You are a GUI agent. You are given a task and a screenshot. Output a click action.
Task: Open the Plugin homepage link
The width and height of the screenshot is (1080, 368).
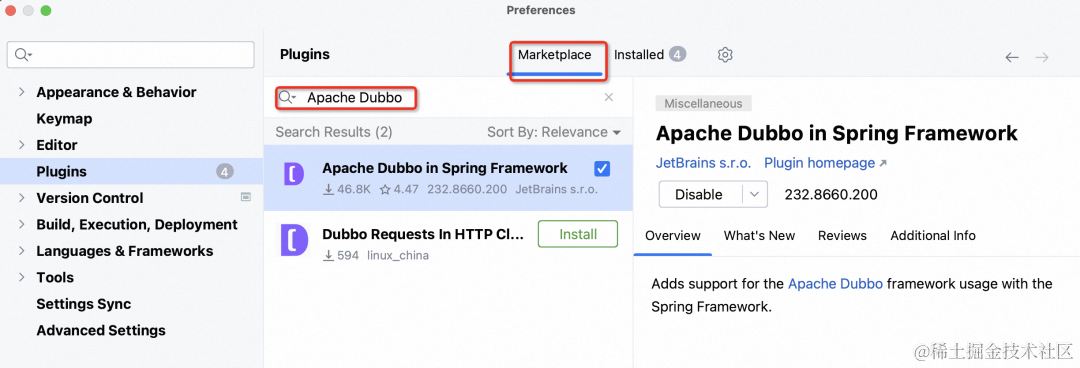coord(825,163)
